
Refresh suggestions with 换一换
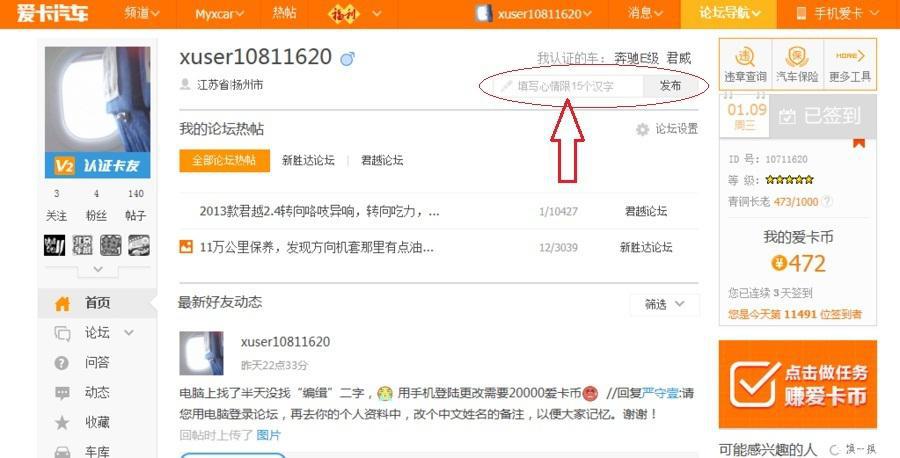(854, 450)
